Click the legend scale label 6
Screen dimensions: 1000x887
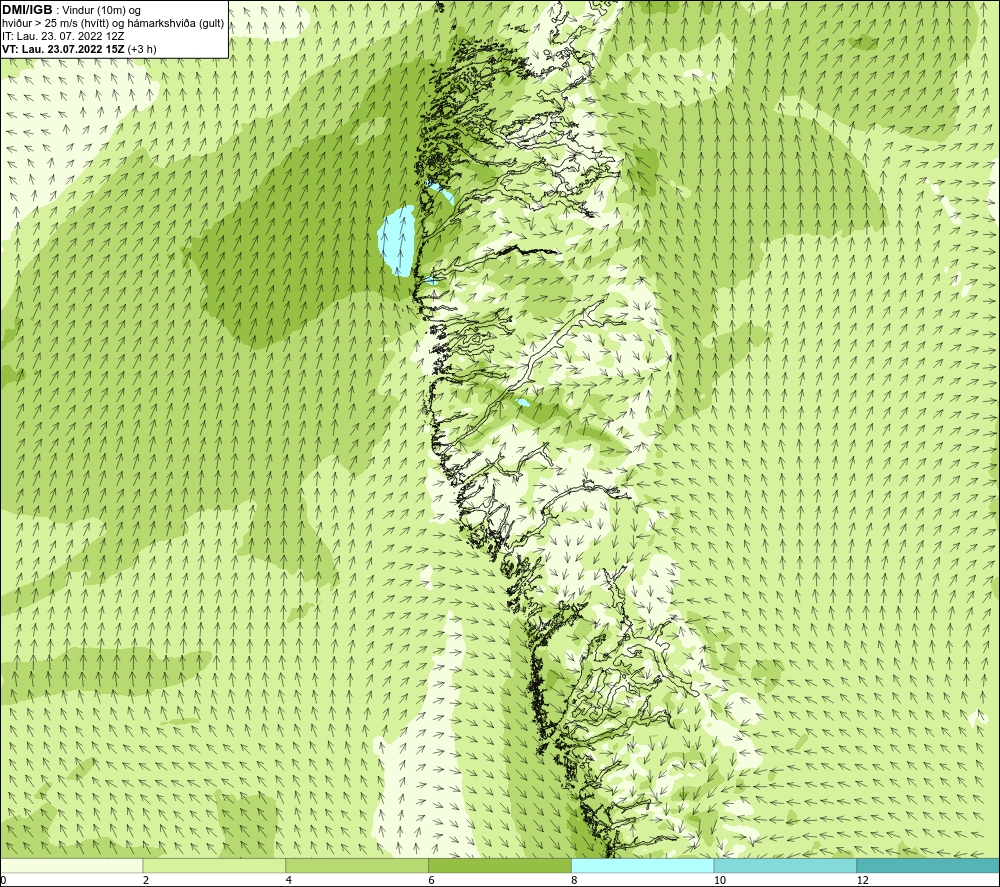pyautogui.click(x=431, y=881)
